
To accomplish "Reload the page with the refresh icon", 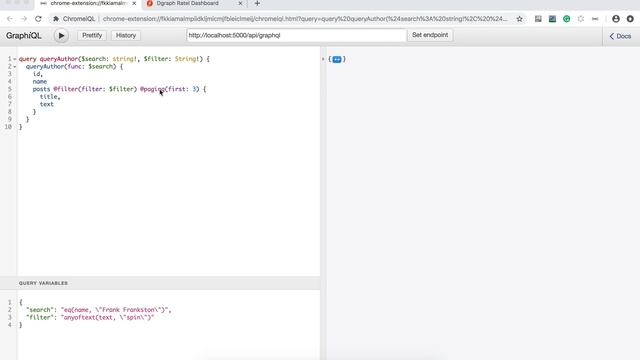I will coord(38,19).
